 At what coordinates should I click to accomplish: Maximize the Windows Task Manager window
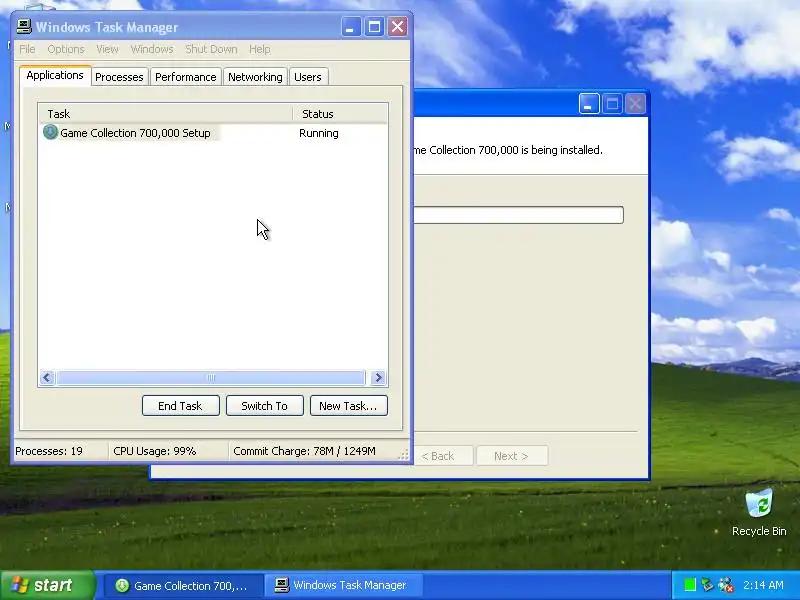(374, 27)
